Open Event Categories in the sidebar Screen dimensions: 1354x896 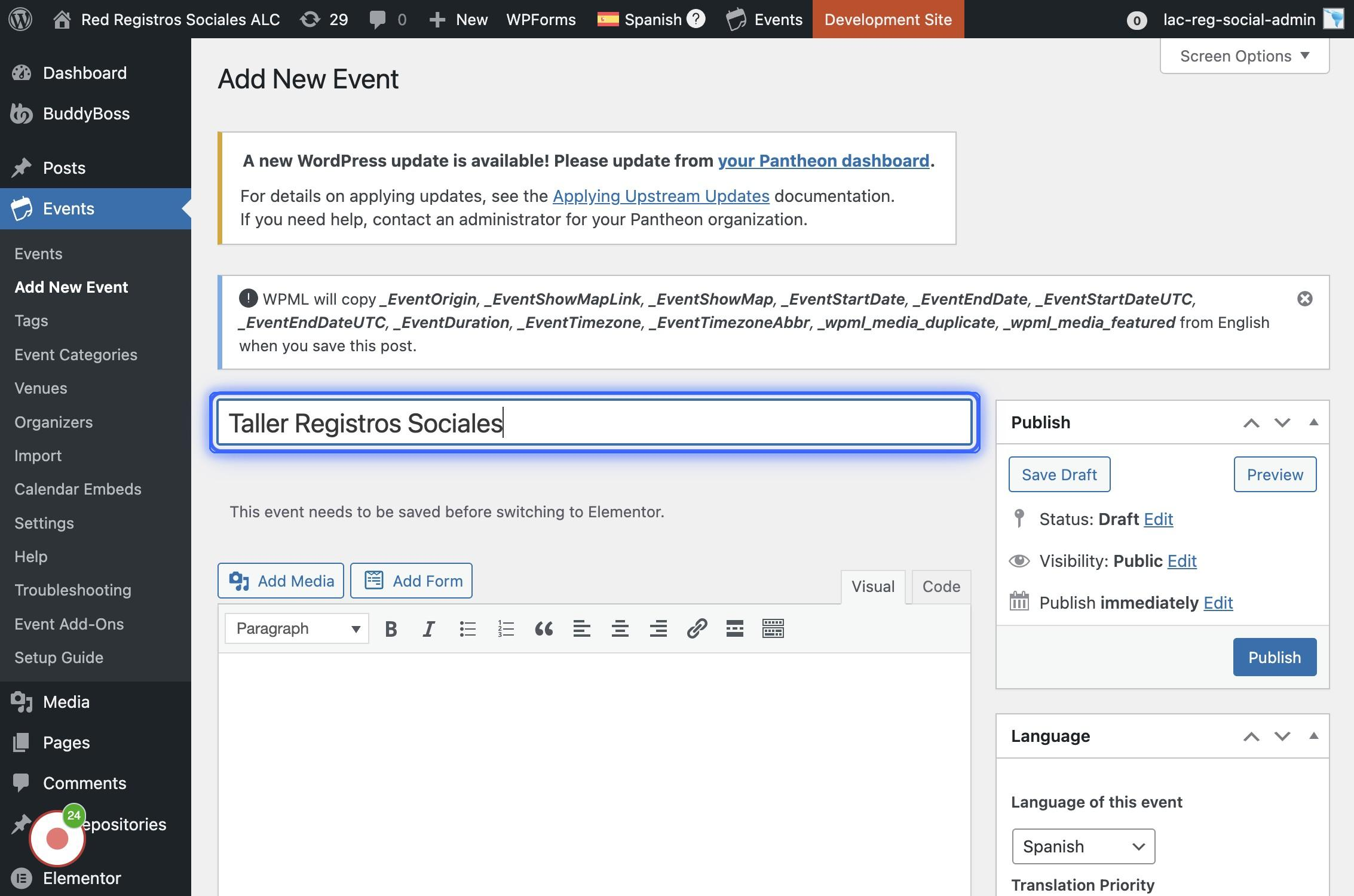click(x=76, y=354)
